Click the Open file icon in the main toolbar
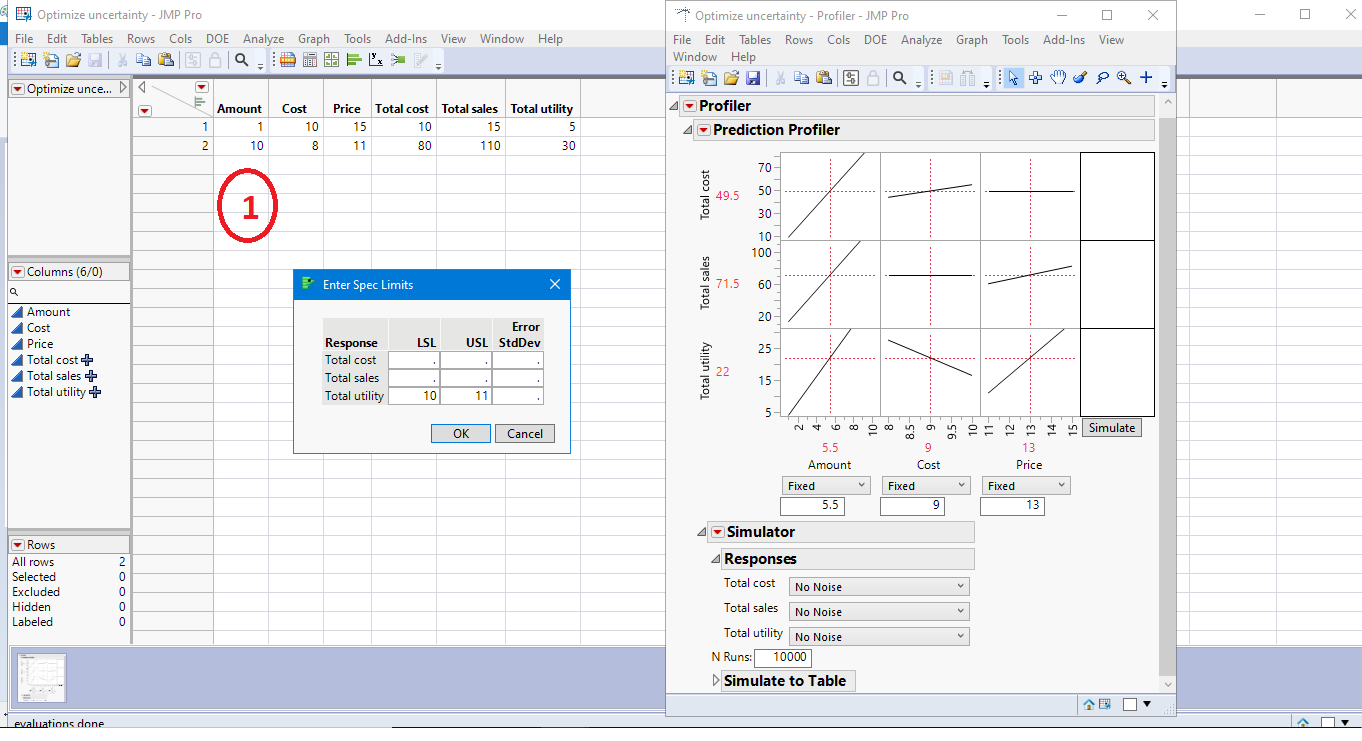The image size is (1362, 741). click(x=73, y=59)
